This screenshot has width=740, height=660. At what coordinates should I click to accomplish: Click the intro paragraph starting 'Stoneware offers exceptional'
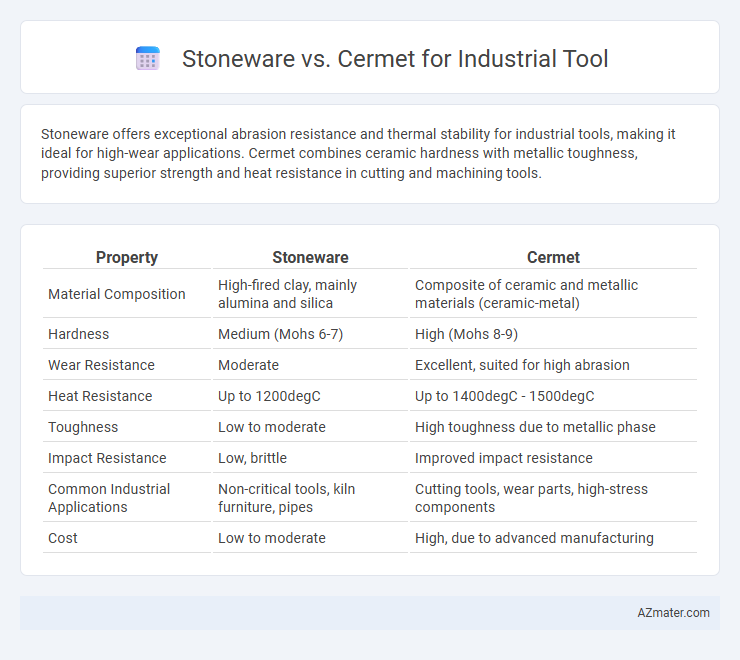click(359, 153)
